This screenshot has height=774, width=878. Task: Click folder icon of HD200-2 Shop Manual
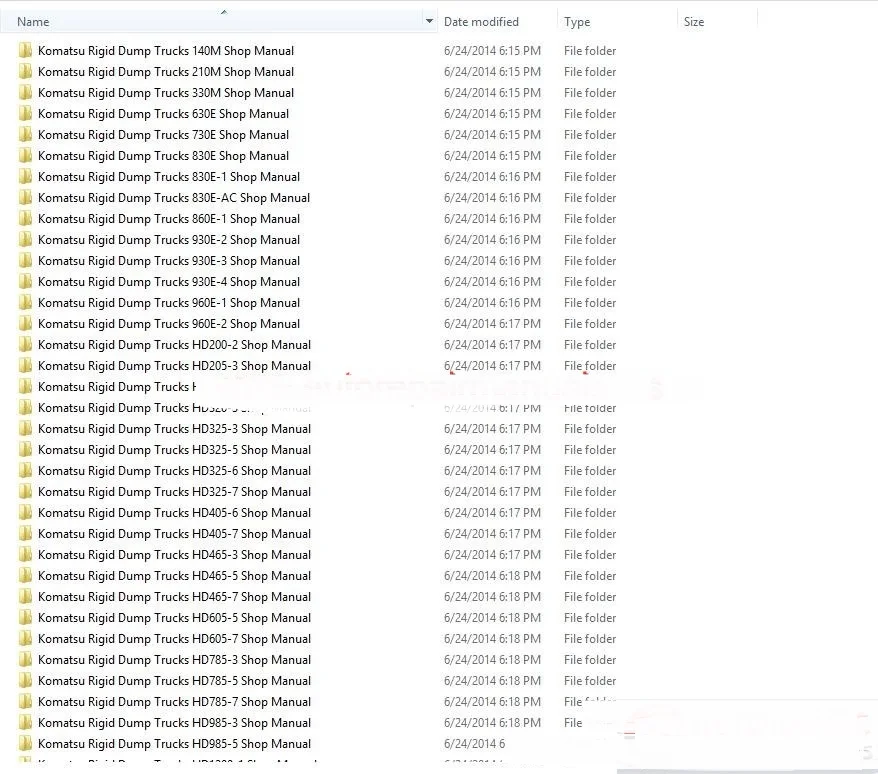[x=25, y=345]
